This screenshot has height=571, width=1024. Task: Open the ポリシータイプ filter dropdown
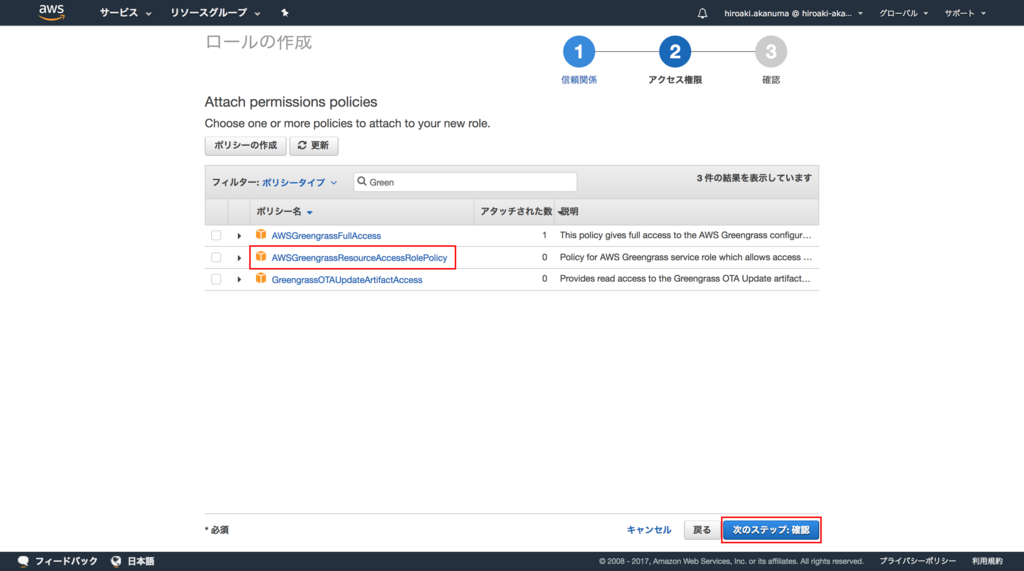click(x=300, y=182)
